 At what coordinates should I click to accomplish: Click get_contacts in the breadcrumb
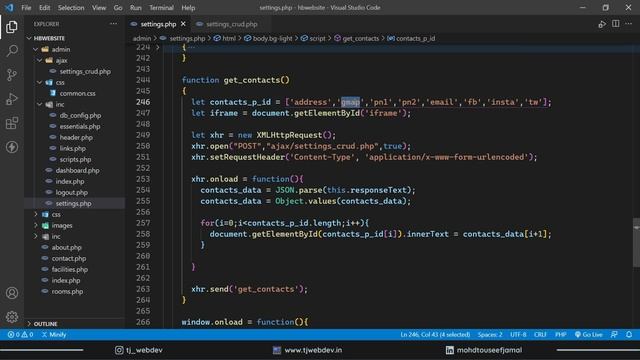point(360,38)
